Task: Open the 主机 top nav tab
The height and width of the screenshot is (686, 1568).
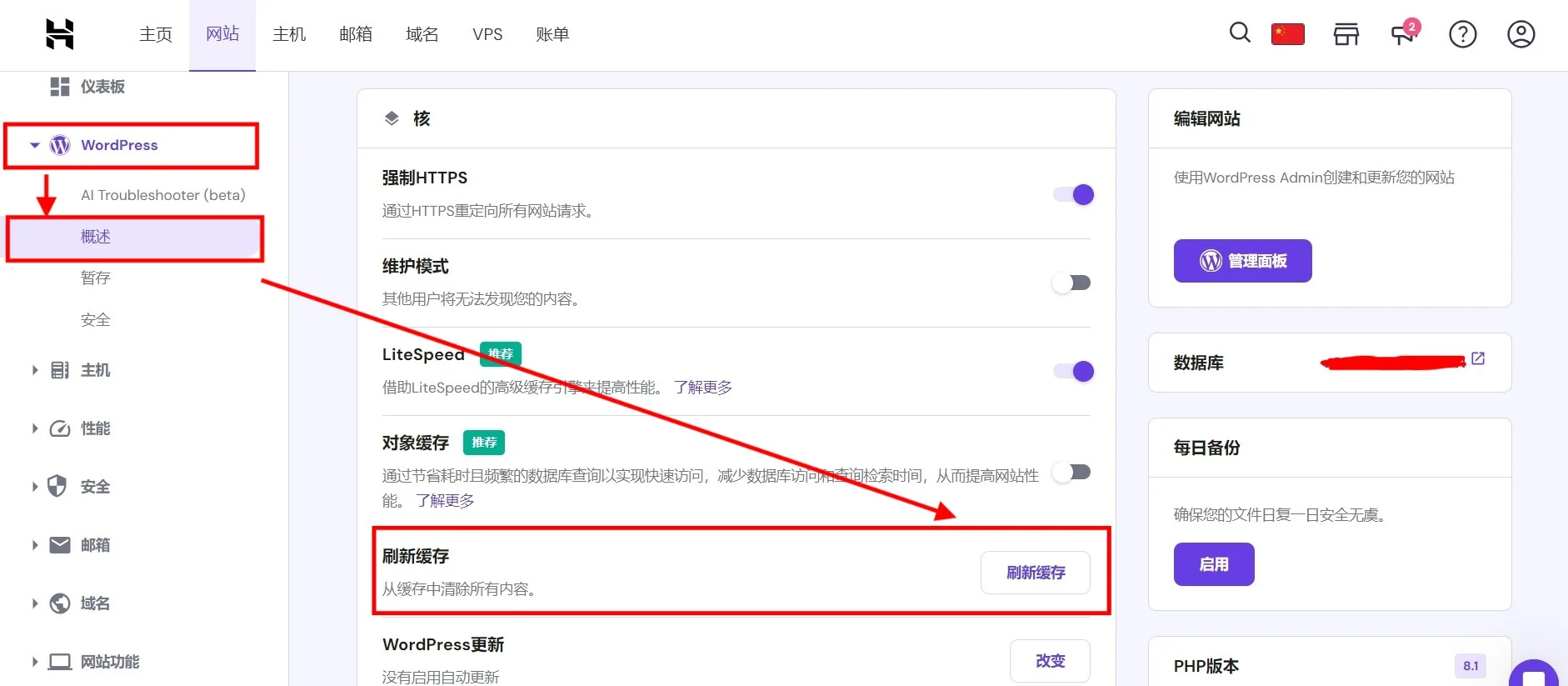Action: [289, 34]
